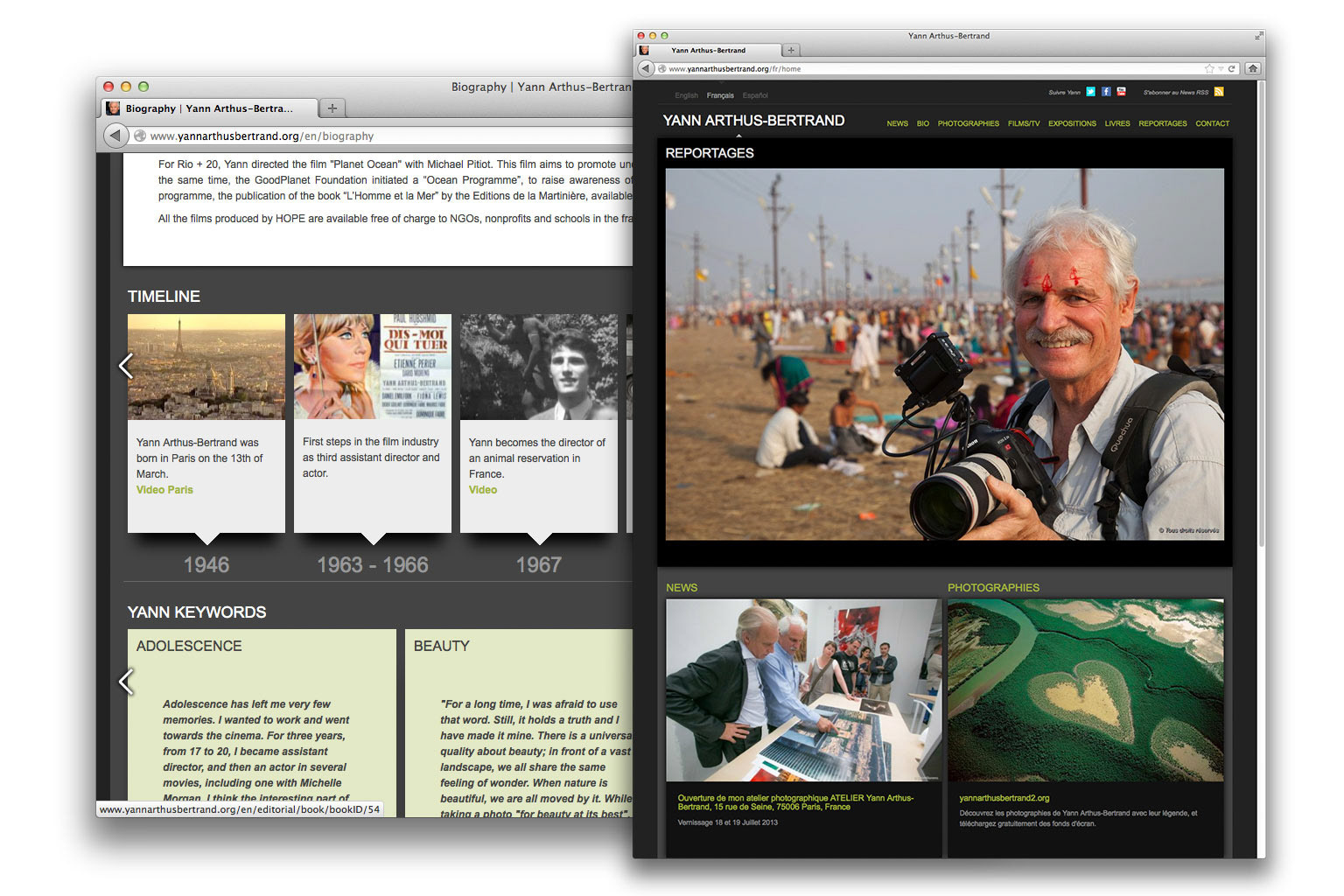Image resolution: width=1344 pixels, height=896 pixels.
Task: Open FILMS/TV in site navigation
Action: pyautogui.click(x=1024, y=123)
